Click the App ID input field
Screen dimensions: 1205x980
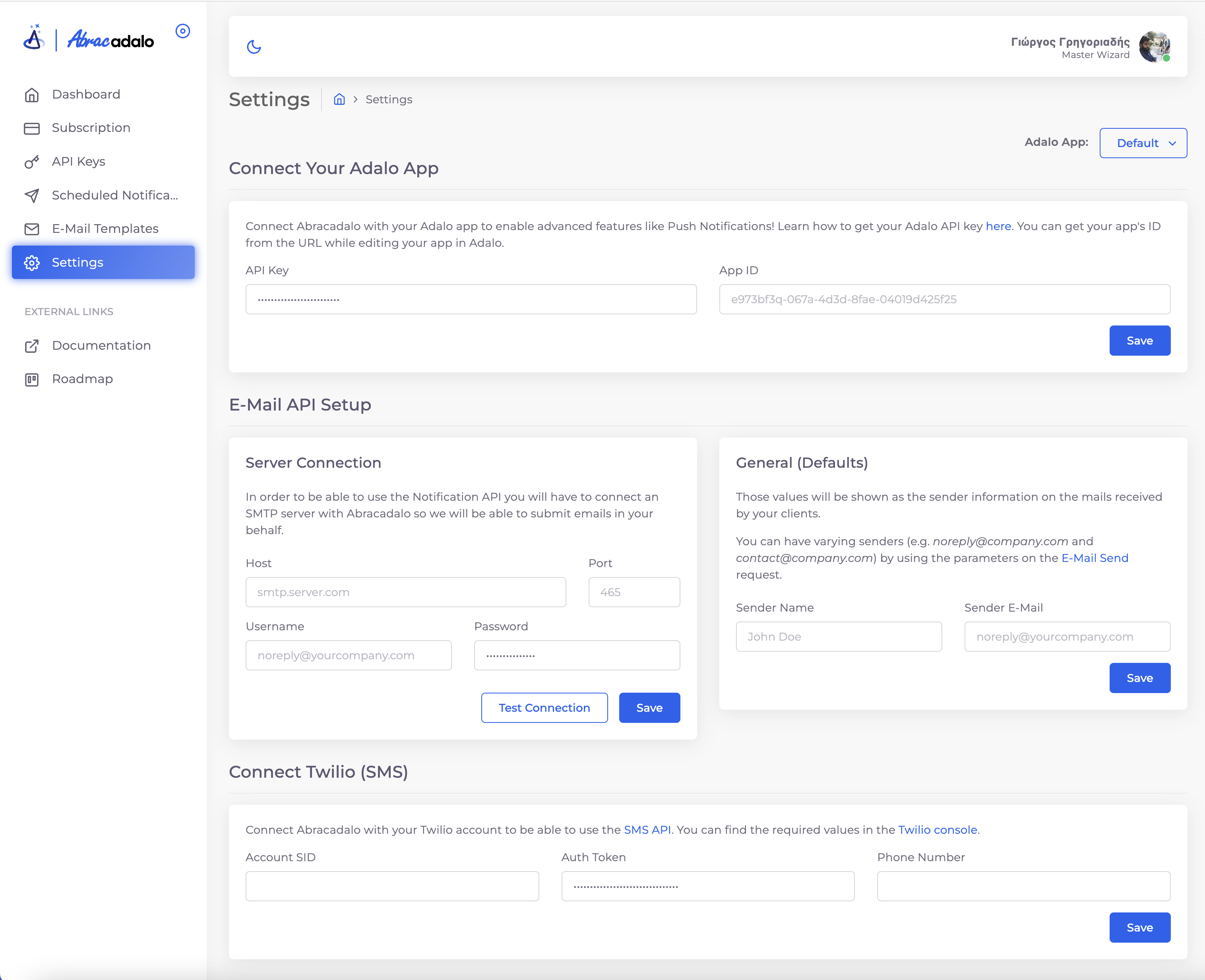944,299
